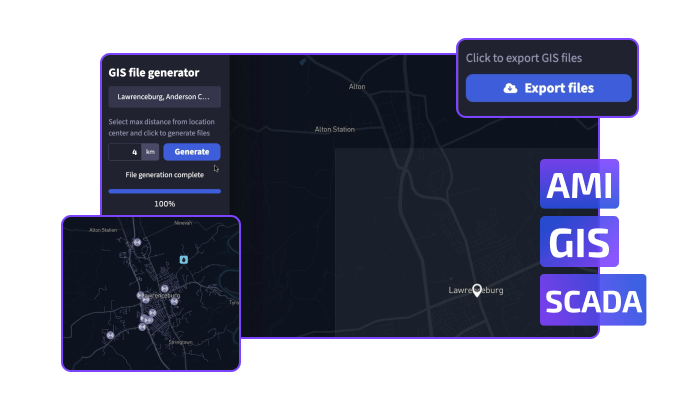Click the Export files button
This screenshot has width=700, height=400.
coord(548,88)
